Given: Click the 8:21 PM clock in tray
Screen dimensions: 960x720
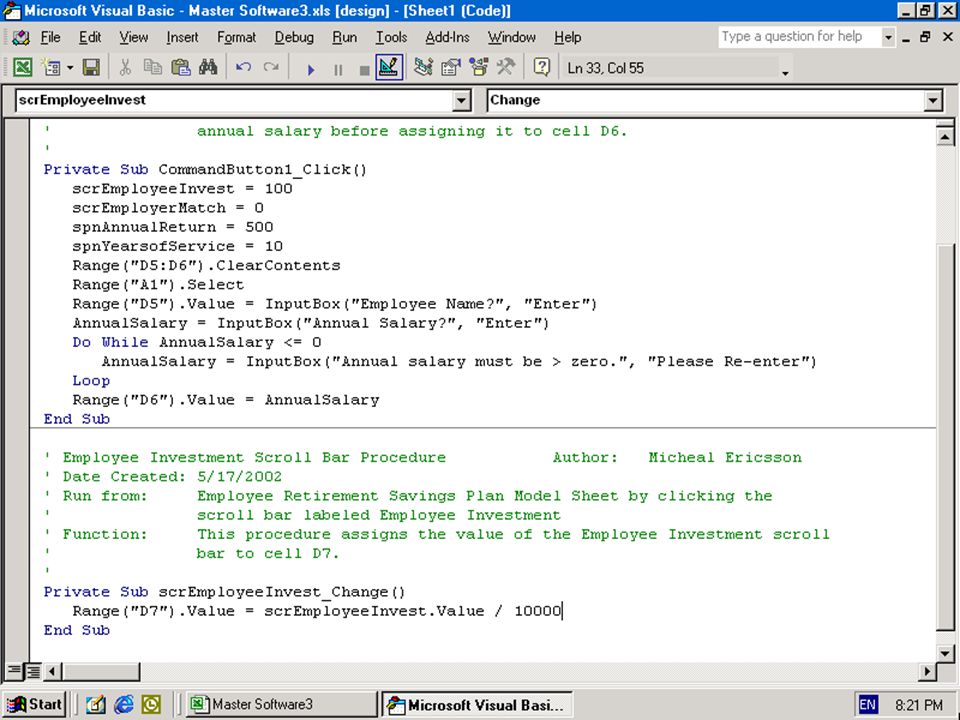Looking at the screenshot, I should point(918,705).
